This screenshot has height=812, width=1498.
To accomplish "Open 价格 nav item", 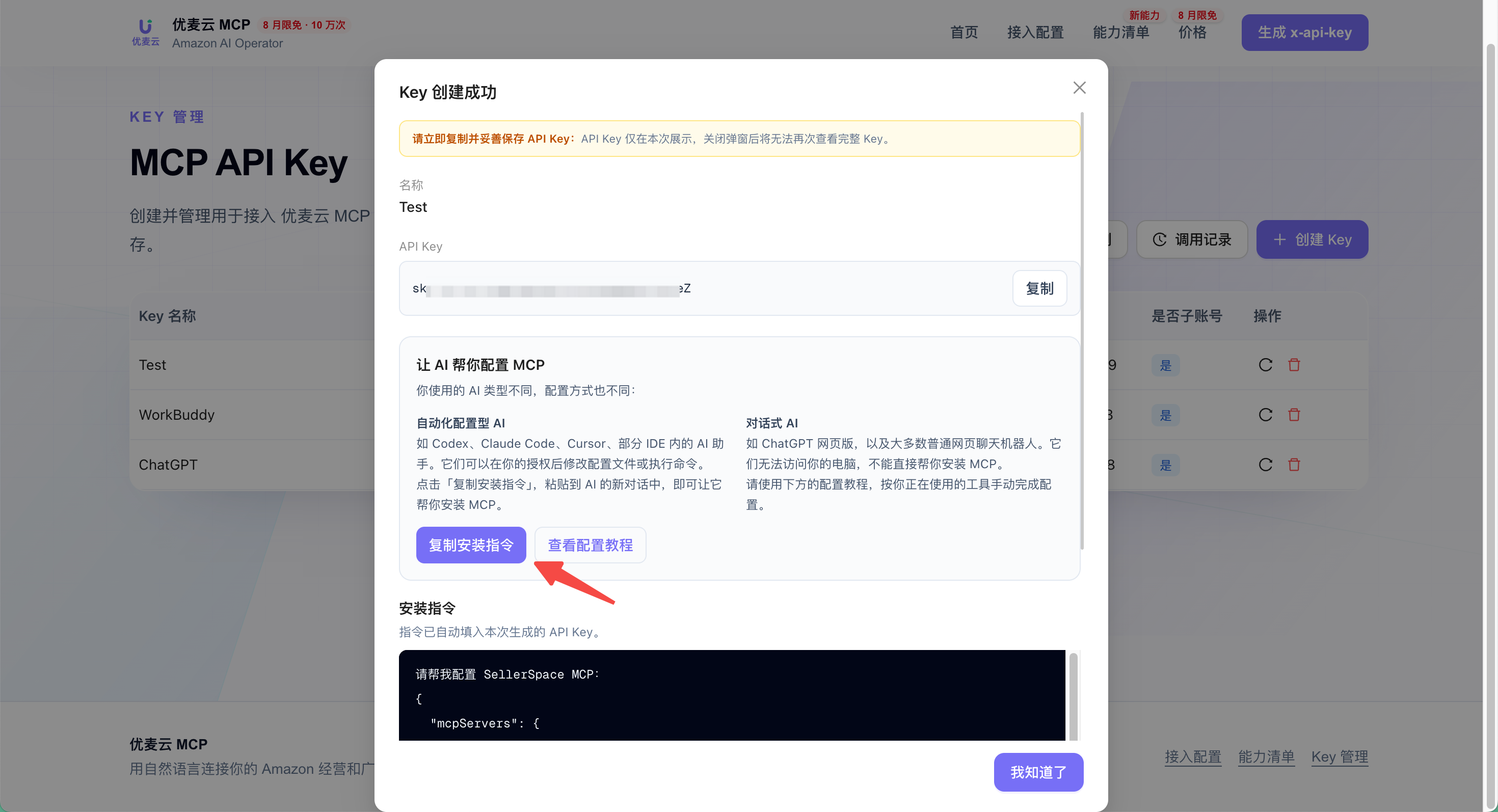I will pos(1193,33).
